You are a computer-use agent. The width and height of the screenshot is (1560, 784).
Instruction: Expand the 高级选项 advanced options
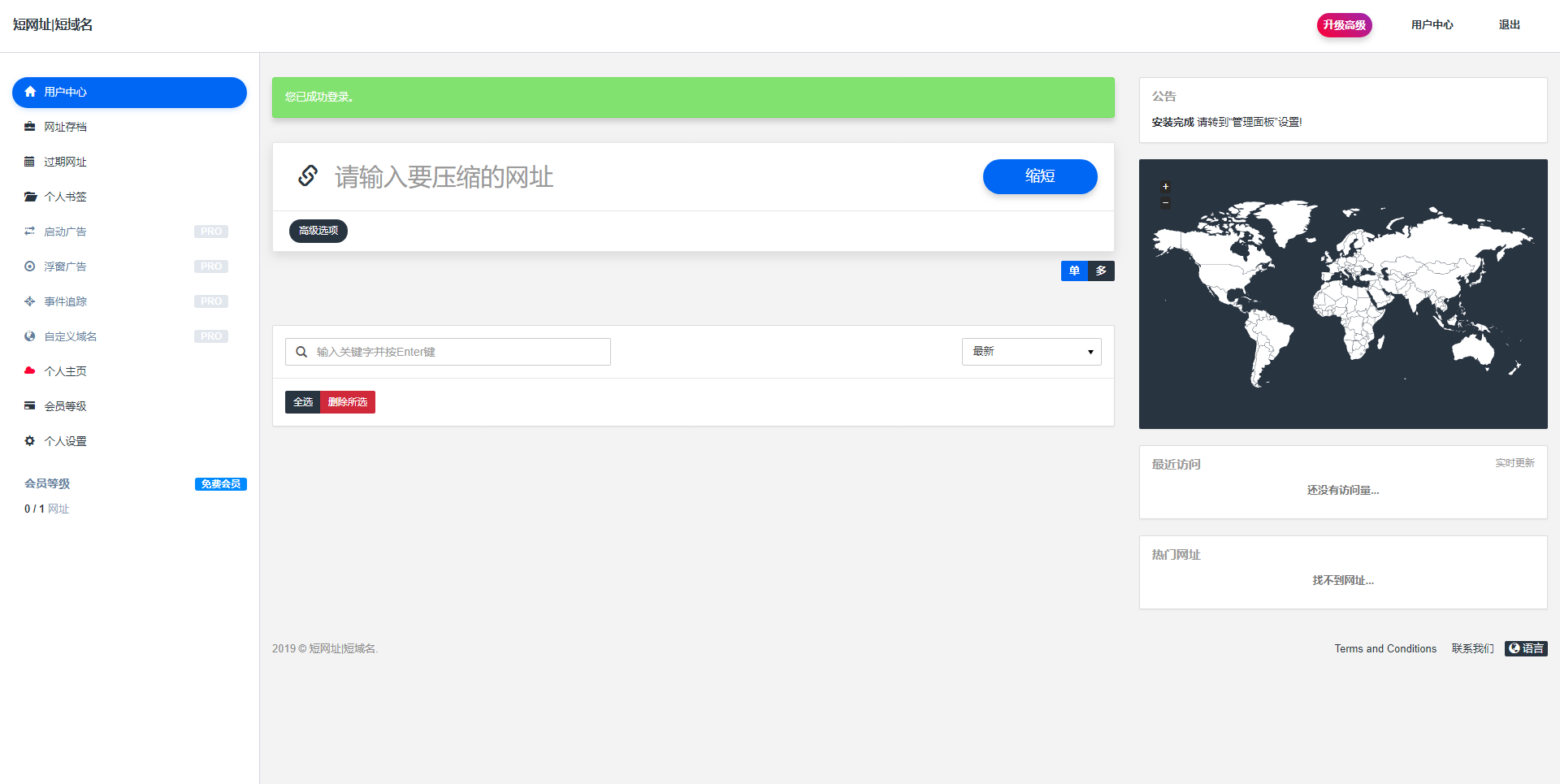(x=318, y=231)
